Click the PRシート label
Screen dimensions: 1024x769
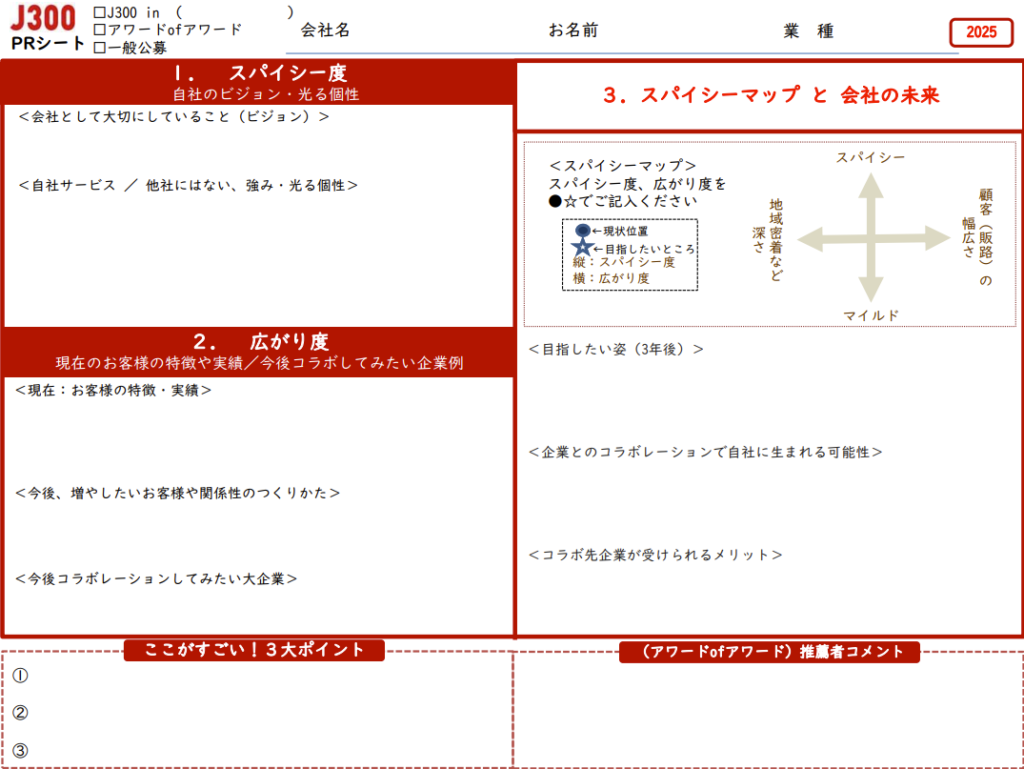(x=48, y=43)
